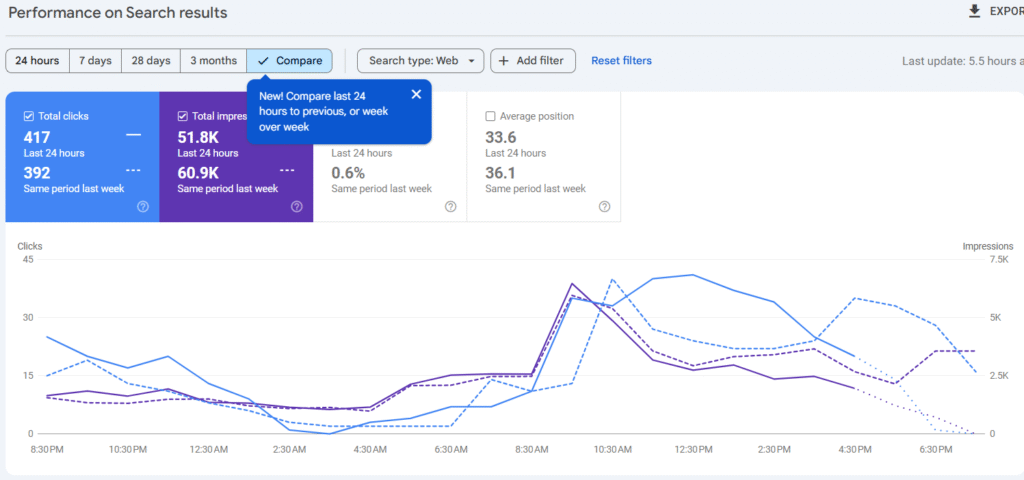
Task: Click the Reset filters link
Action: pos(621,61)
